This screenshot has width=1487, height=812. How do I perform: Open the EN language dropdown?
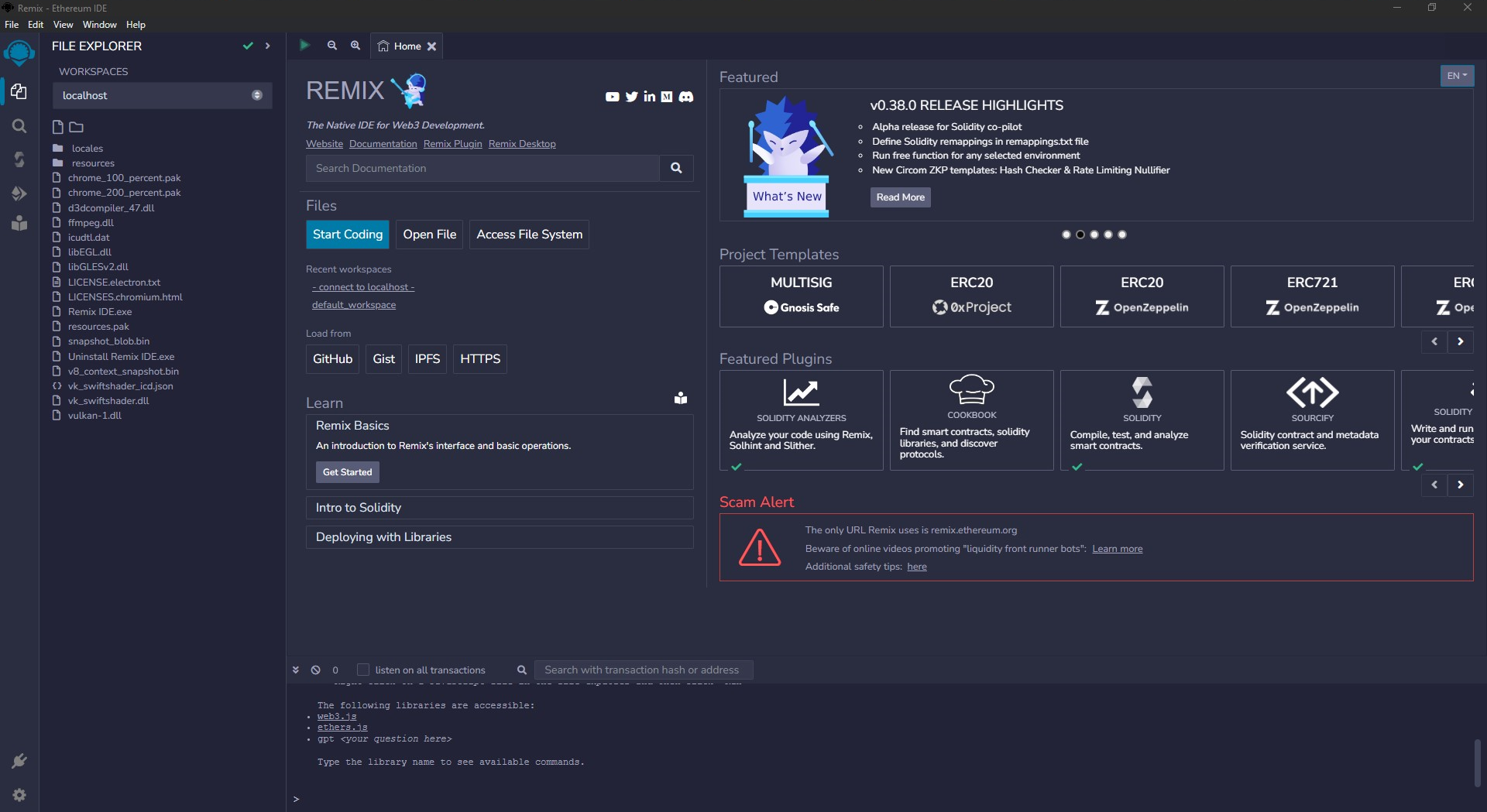[x=1457, y=76]
